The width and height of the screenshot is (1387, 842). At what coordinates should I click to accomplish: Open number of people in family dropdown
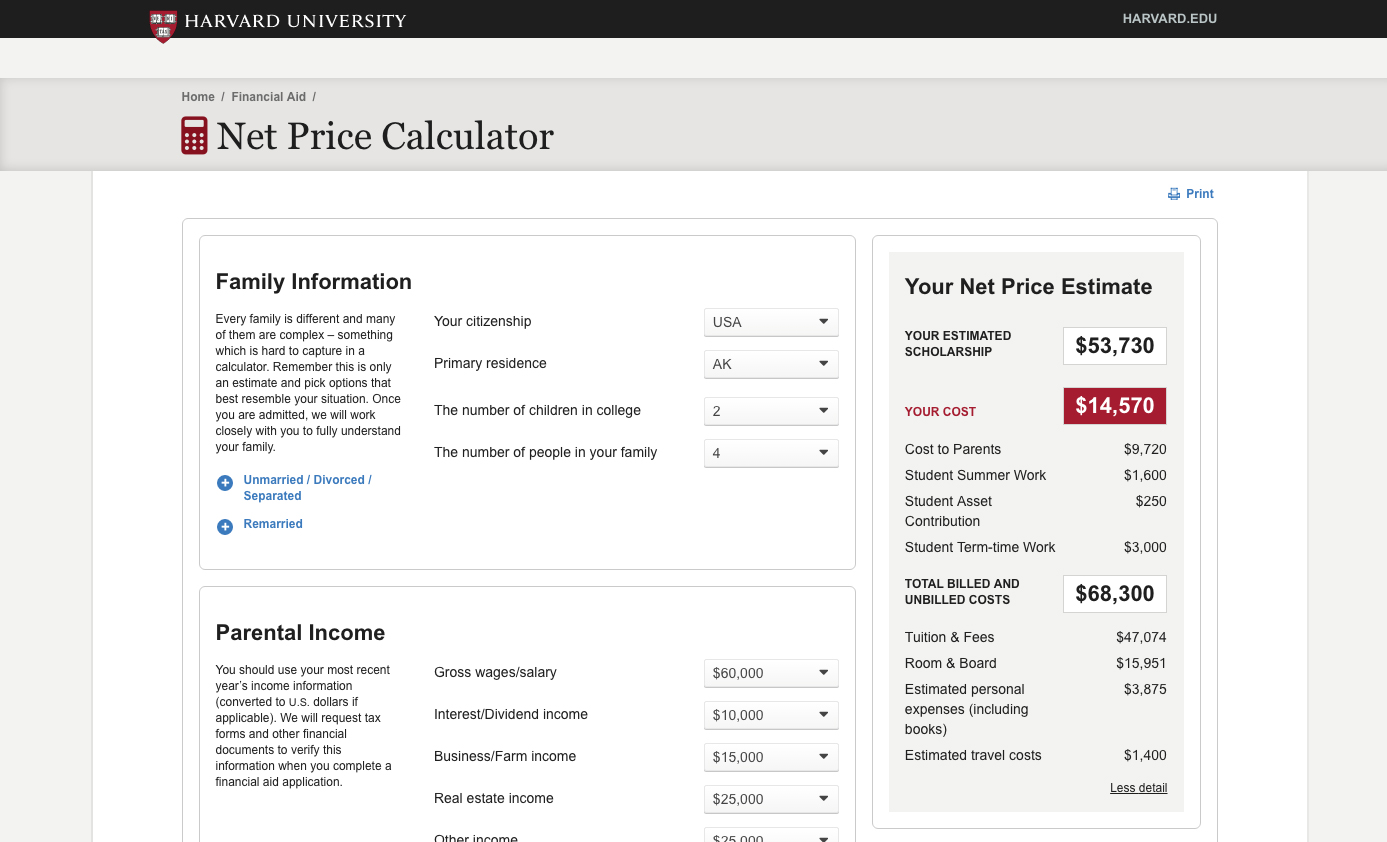(771, 453)
